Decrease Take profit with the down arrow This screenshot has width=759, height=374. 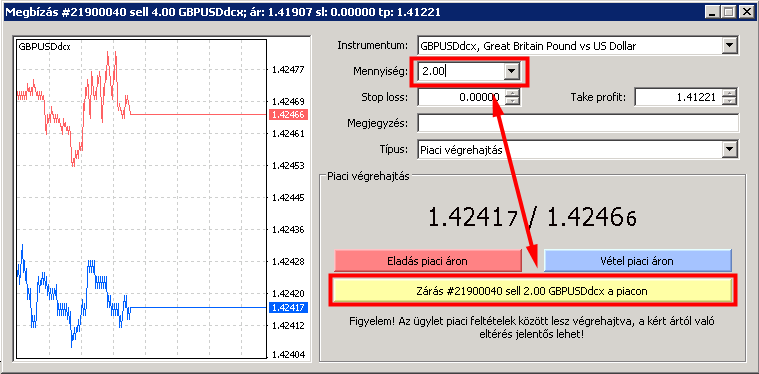click(x=729, y=101)
